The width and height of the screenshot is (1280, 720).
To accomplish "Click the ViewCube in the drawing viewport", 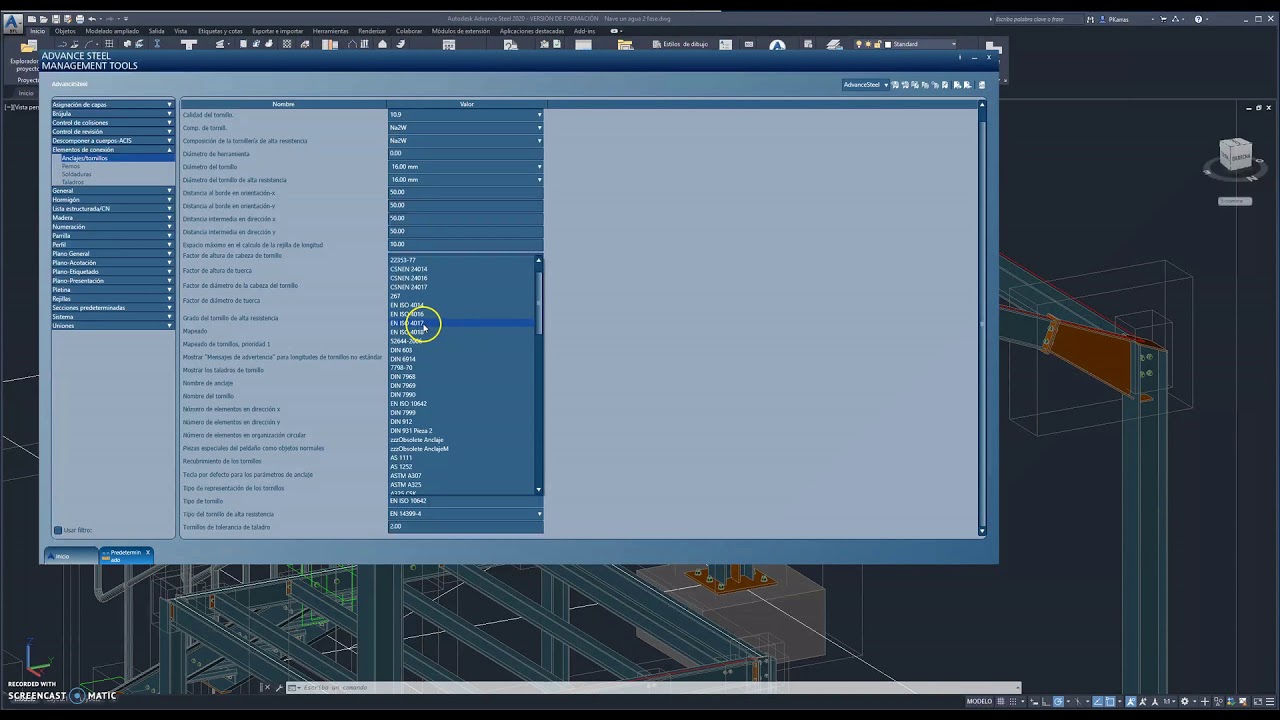I will coord(1236,156).
